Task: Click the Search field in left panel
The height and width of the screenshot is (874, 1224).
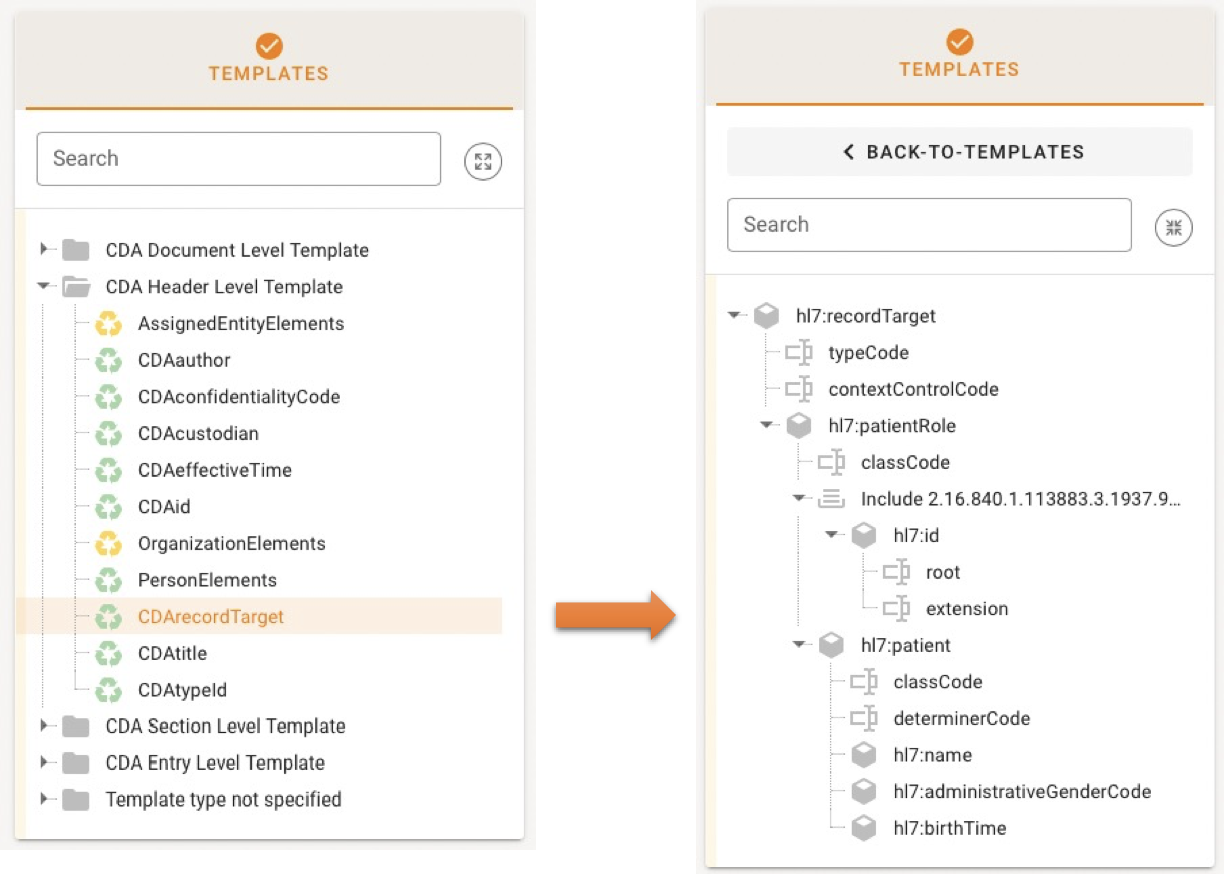Action: point(238,159)
